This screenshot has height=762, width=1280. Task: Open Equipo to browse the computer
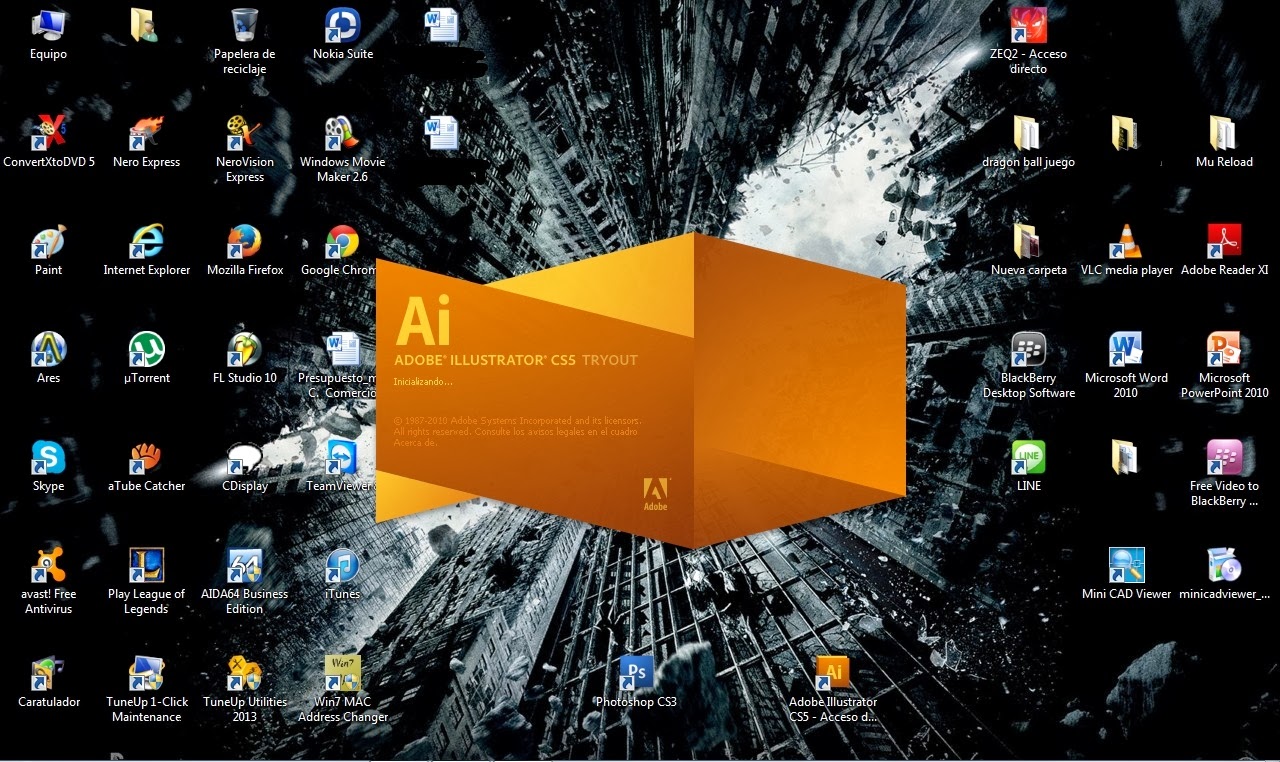click(x=48, y=23)
